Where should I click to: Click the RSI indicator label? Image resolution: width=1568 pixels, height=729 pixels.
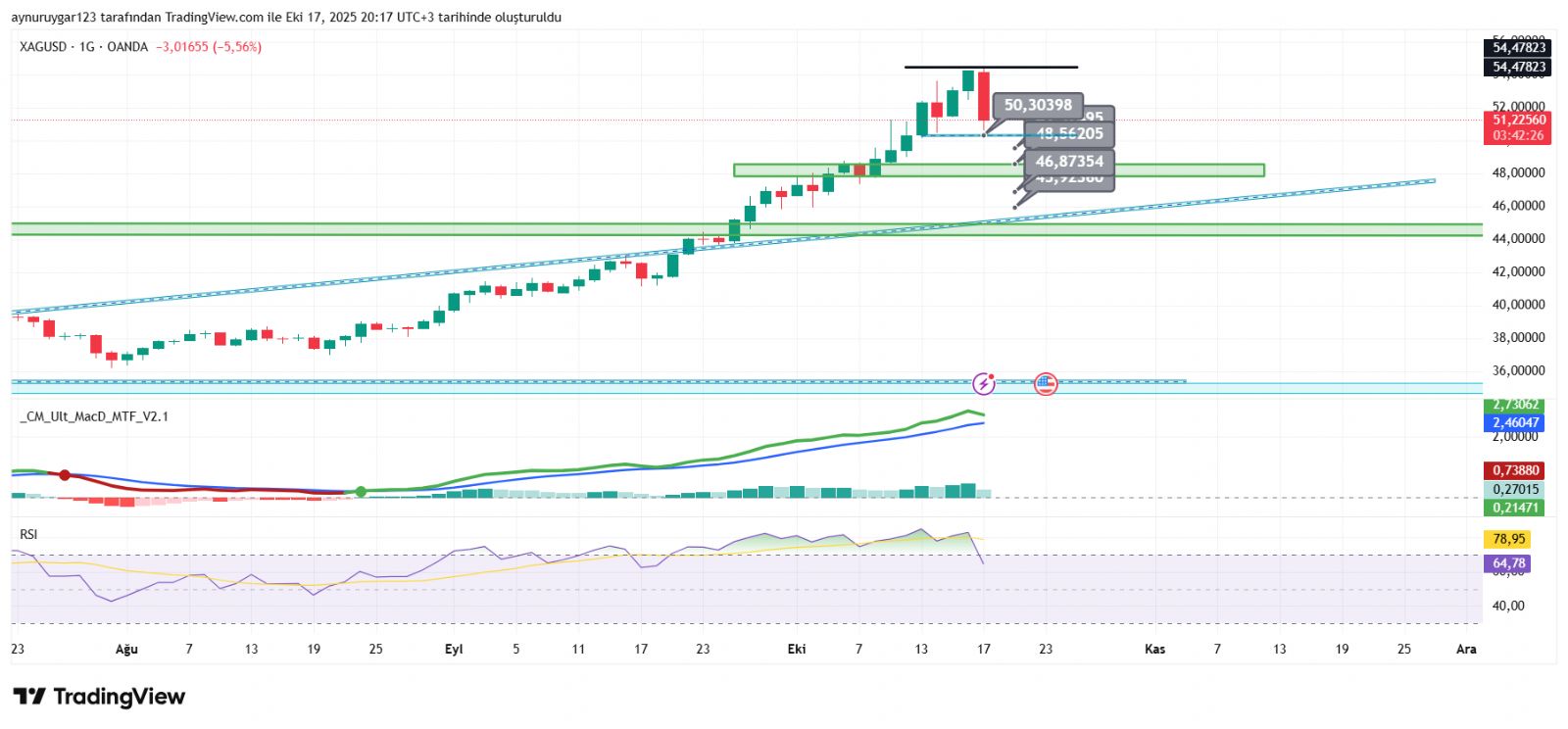(x=28, y=534)
